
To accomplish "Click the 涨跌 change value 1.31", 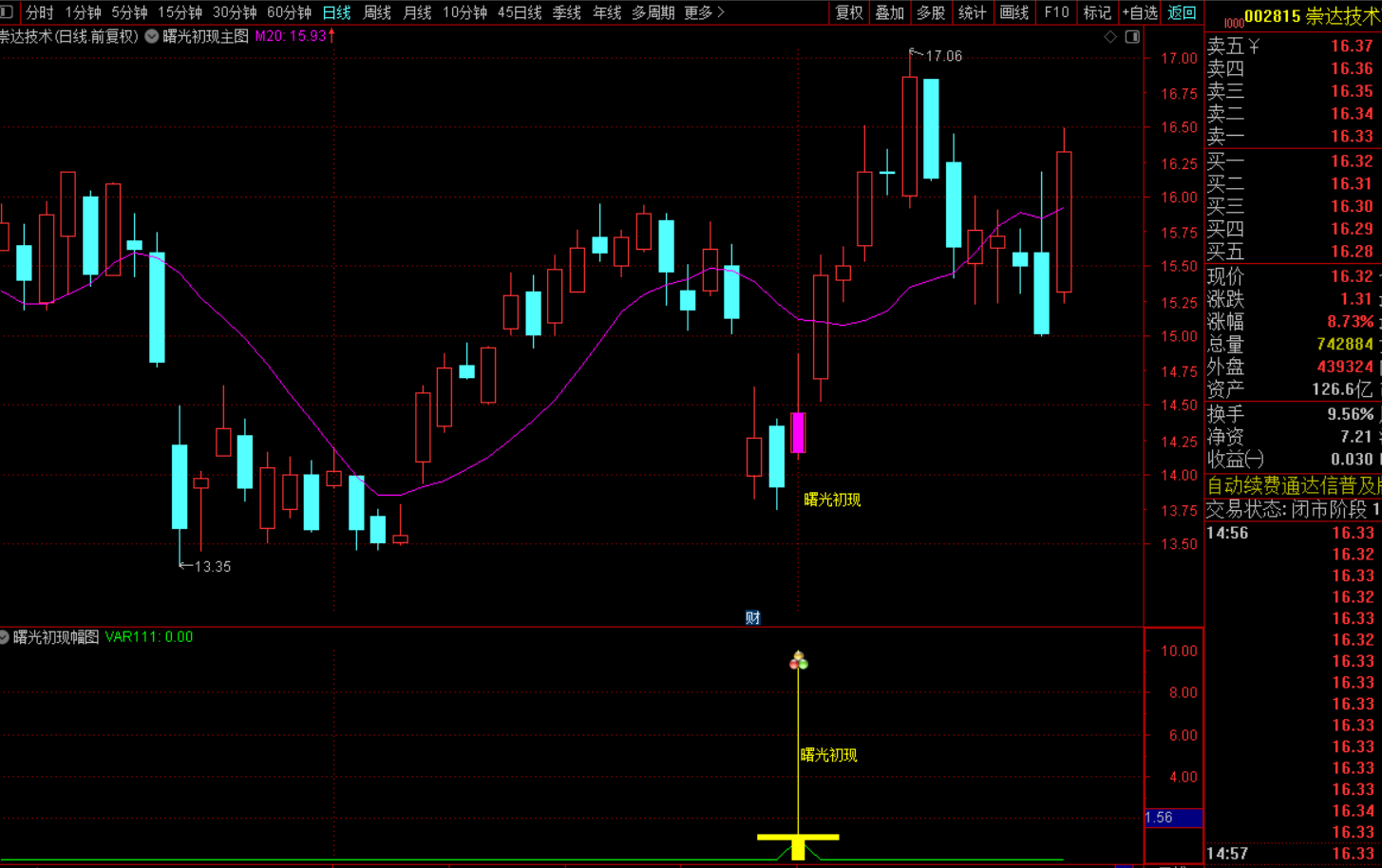I will (1356, 299).
